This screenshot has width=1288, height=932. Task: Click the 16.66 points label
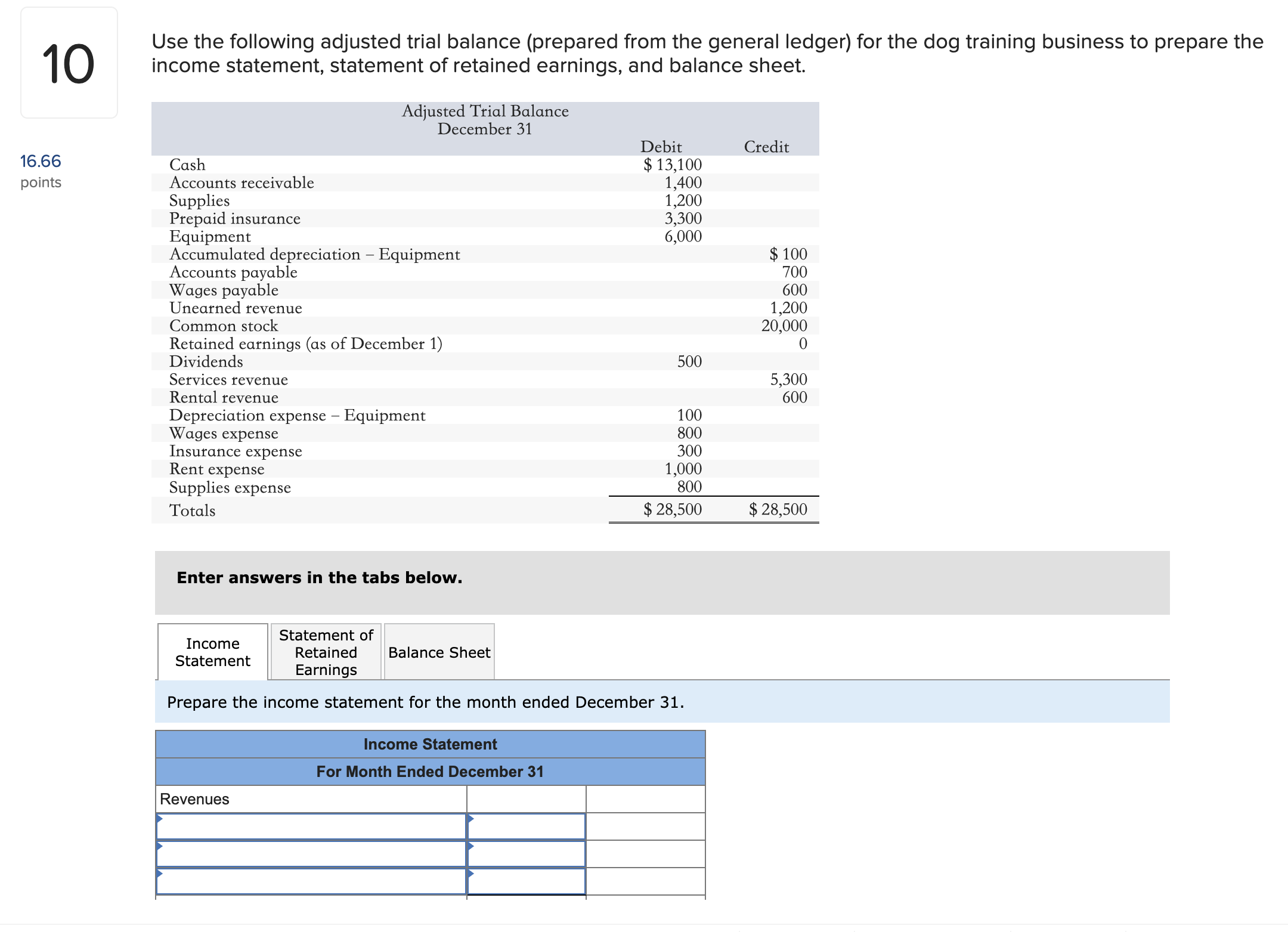click(x=41, y=171)
